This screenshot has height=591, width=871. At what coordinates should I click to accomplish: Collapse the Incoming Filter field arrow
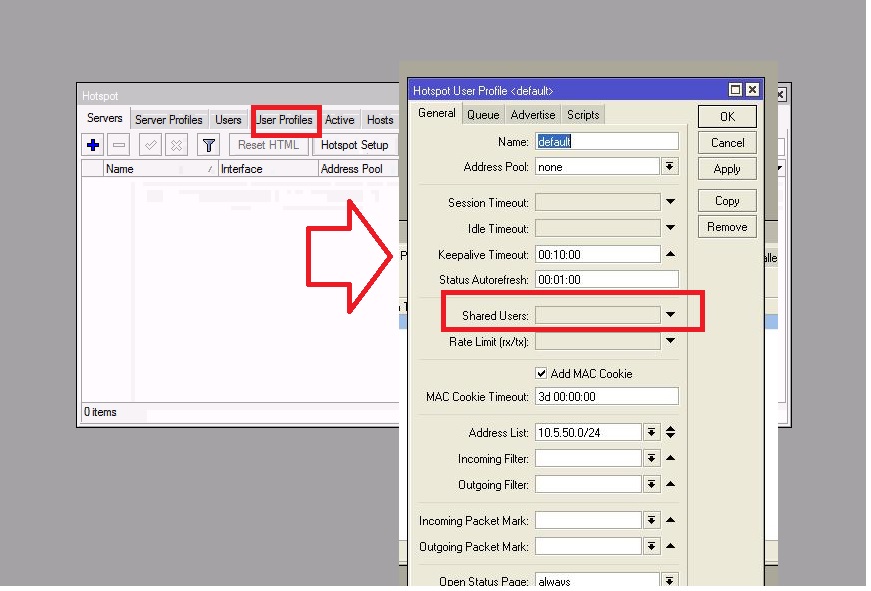point(671,458)
